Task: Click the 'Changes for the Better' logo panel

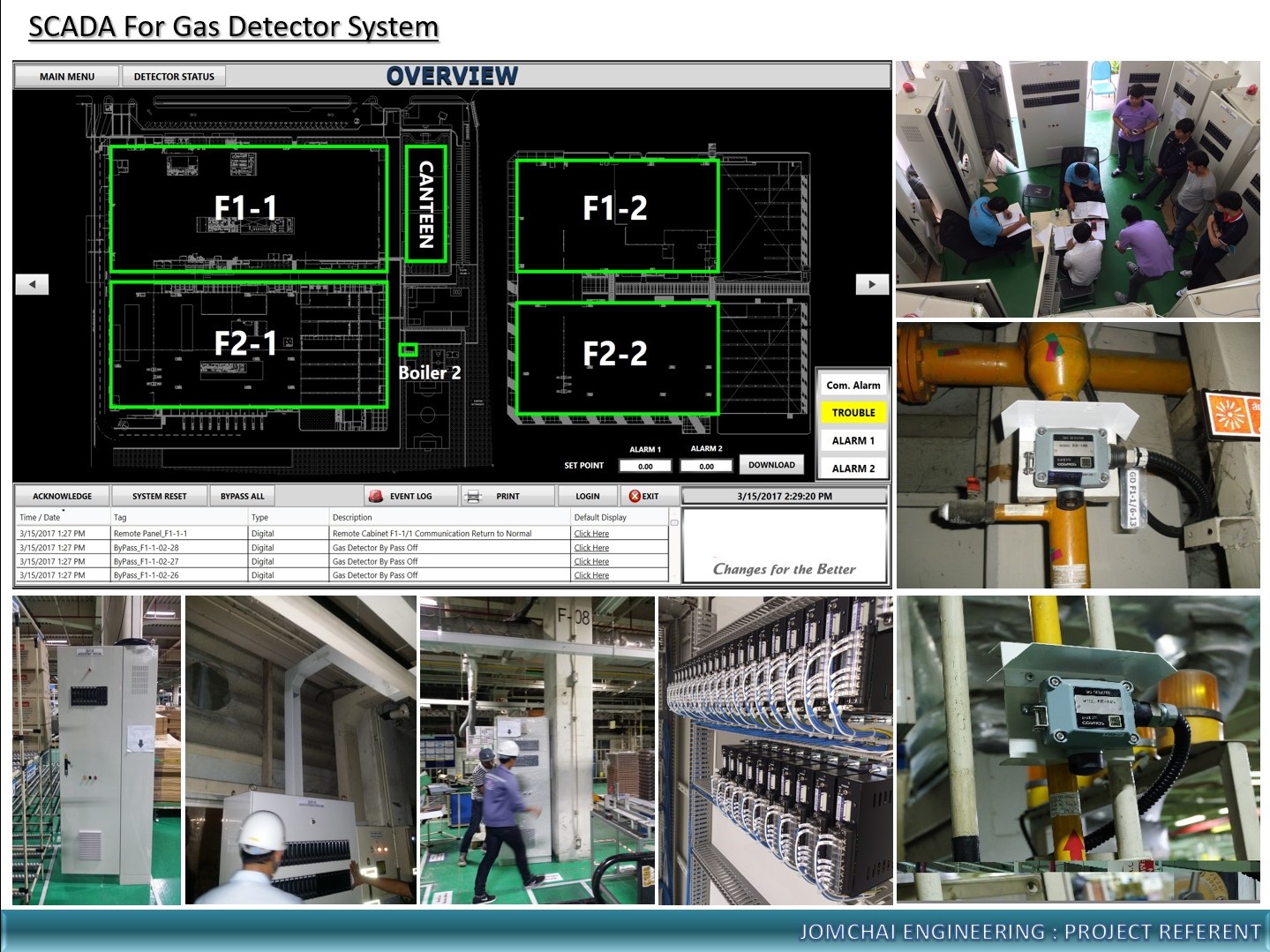Action: [785, 545]
